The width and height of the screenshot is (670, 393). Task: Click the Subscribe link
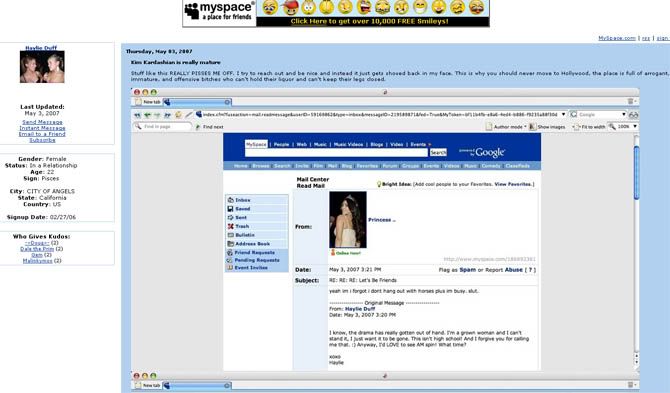point(42,140)
